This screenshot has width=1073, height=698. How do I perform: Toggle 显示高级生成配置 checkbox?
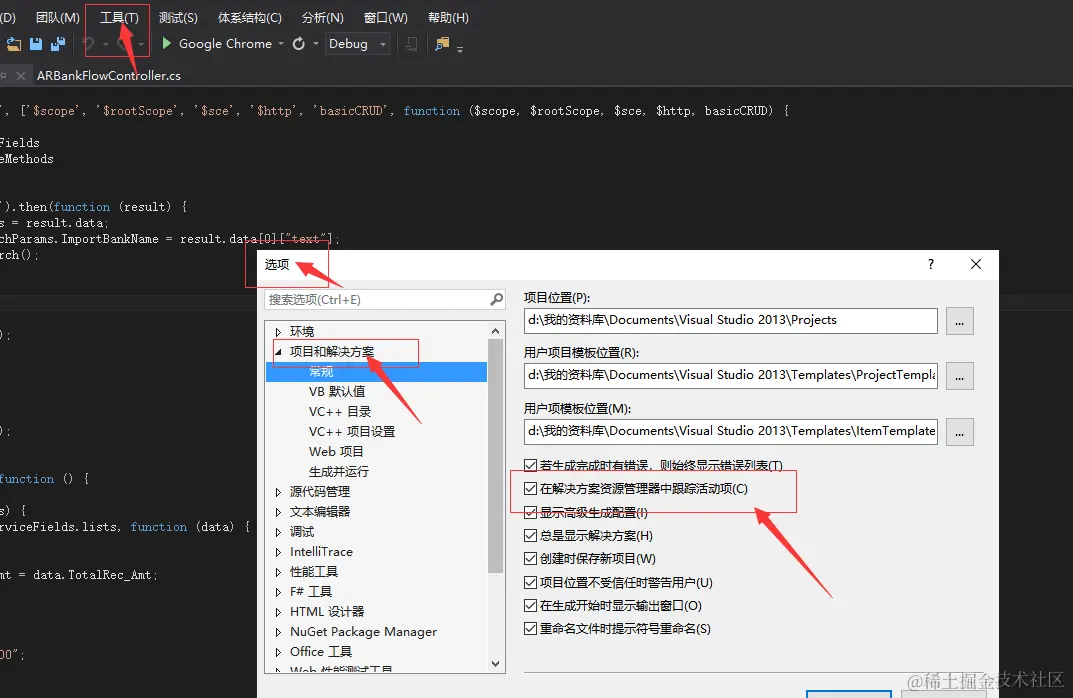point(530,512)
